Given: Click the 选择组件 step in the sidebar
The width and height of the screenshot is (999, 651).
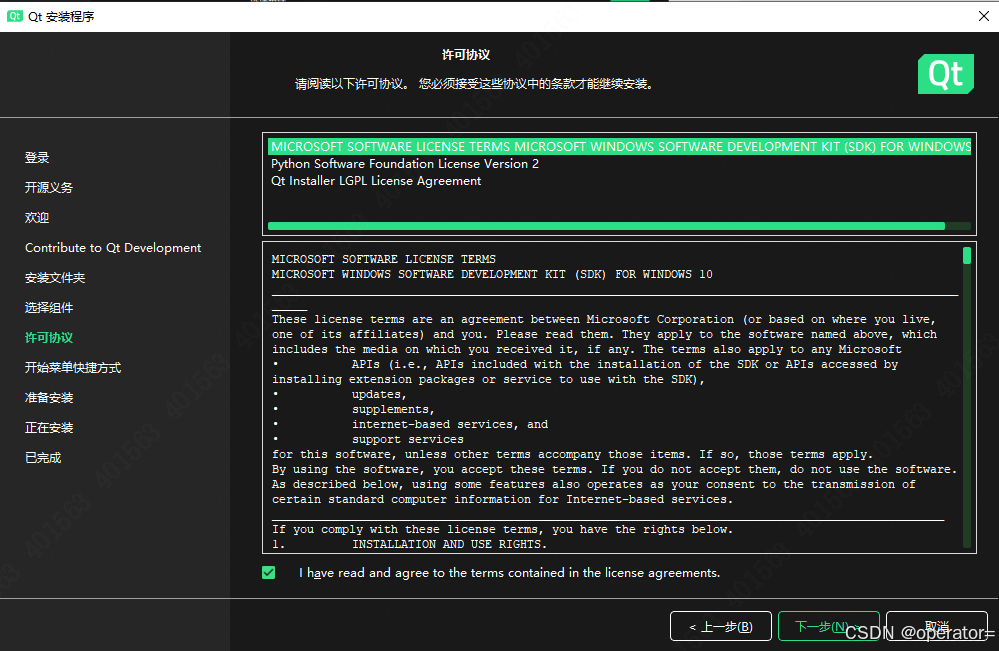Looking at the screenshot, I should 49,308.
